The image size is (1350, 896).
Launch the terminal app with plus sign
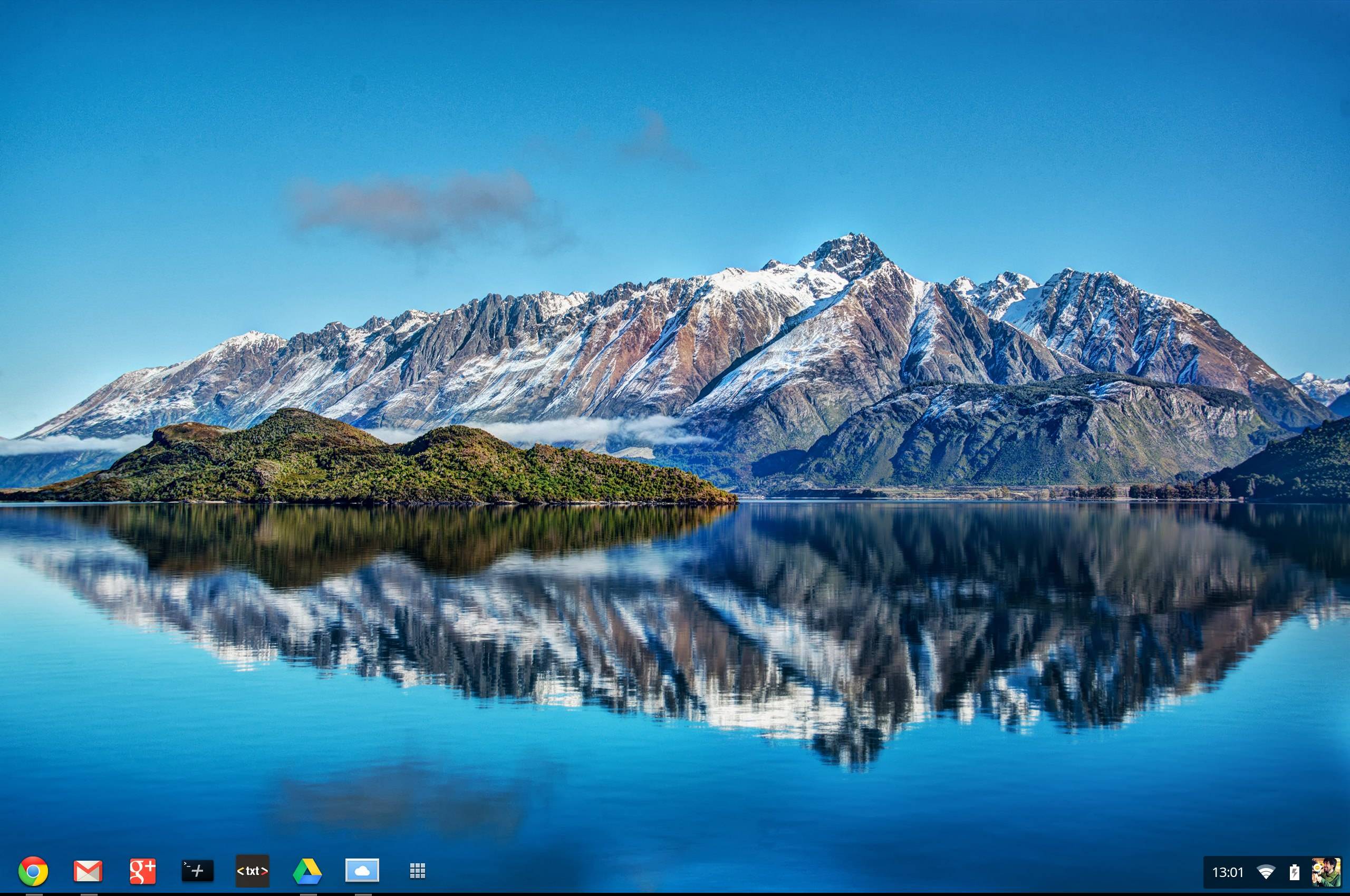[x=198, y=871]
